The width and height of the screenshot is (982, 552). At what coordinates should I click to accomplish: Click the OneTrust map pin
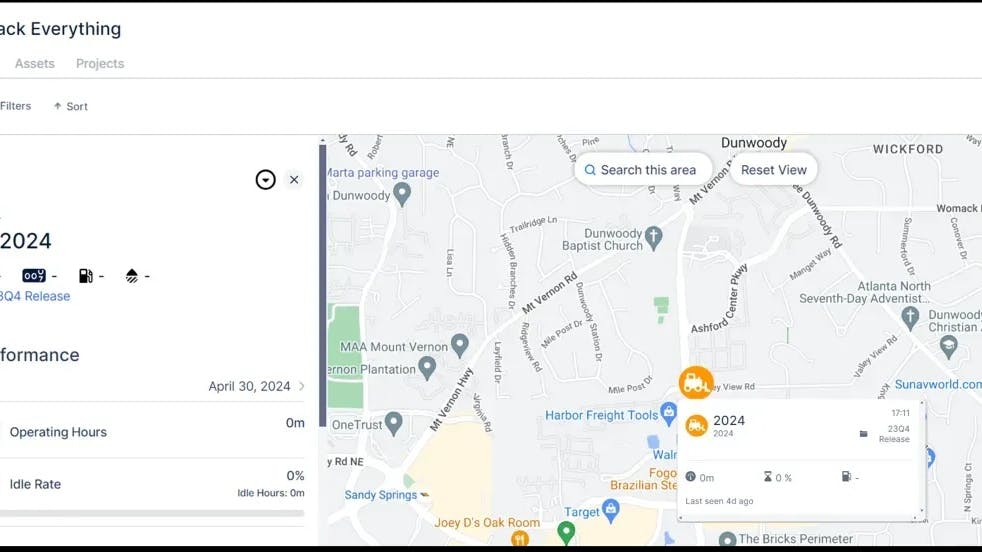coord(393,424)
